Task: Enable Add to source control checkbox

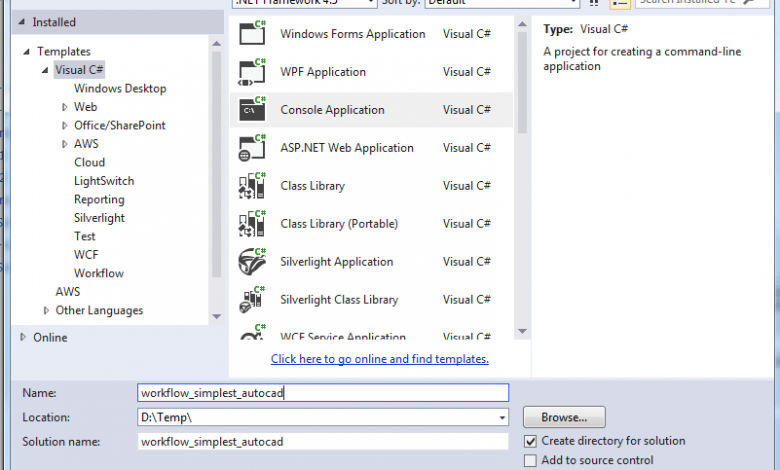Action: 530,461
